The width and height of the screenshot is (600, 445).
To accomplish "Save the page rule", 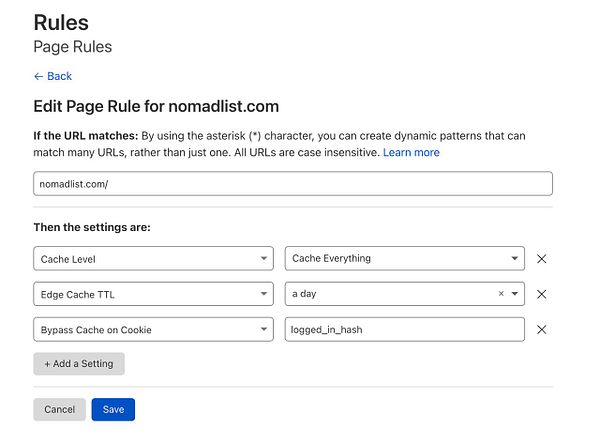I will point(113,409).
